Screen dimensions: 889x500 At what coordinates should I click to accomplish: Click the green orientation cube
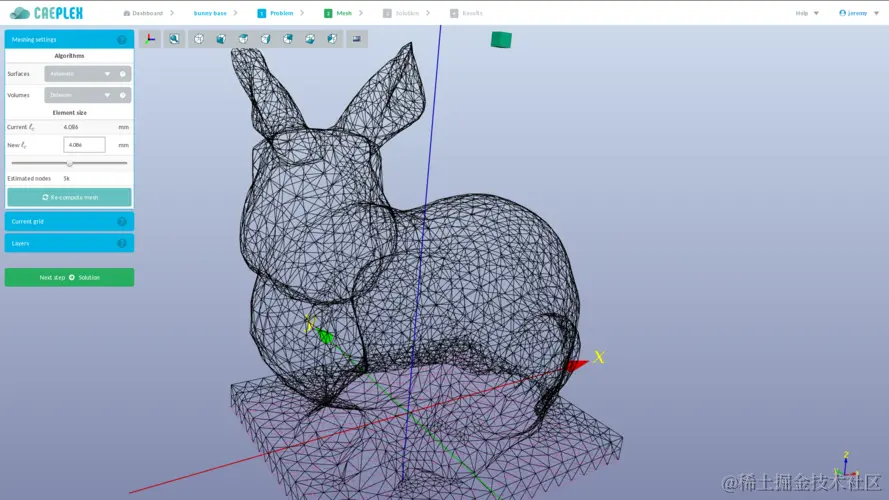pyautogui.click(x=501, y=40)
